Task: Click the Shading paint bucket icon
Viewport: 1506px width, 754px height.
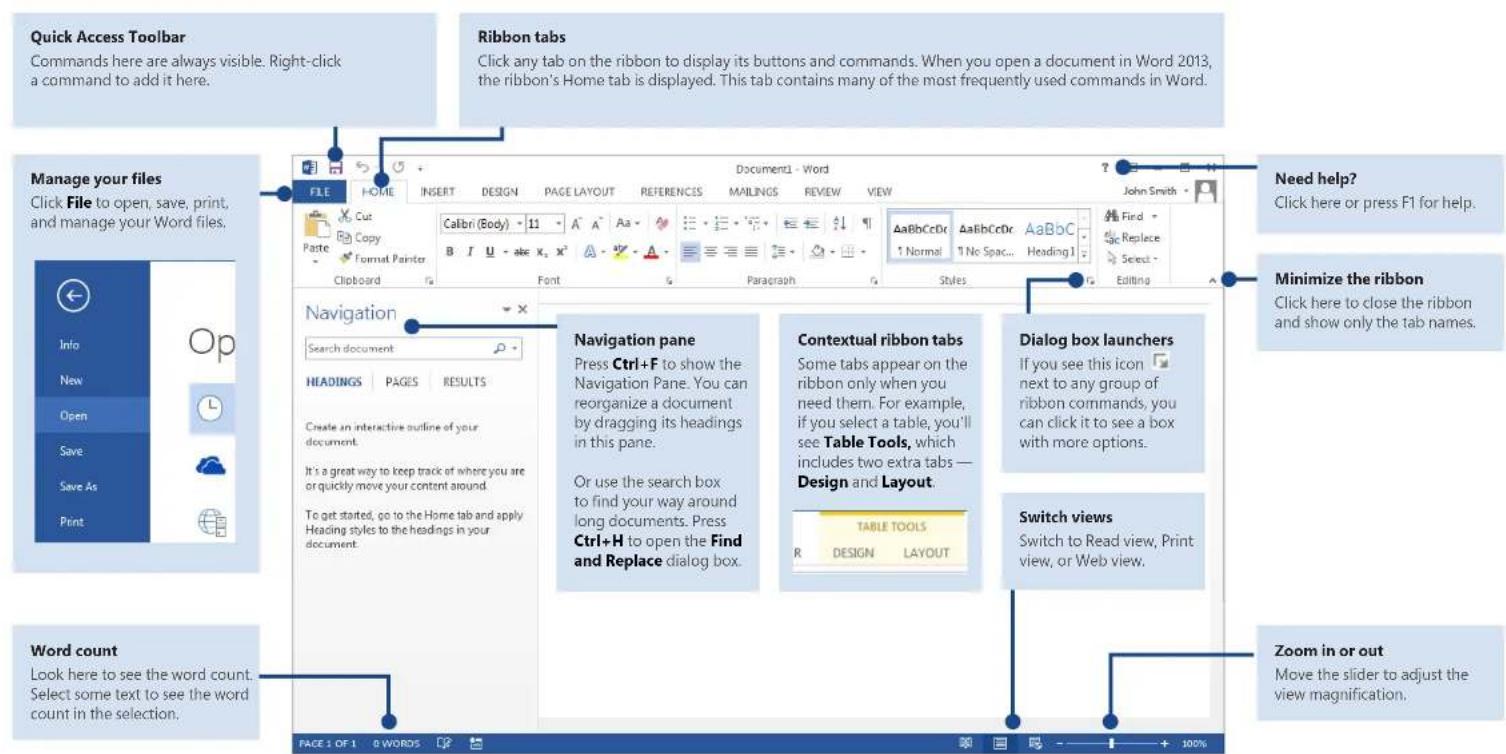Action: pos(816,252)
